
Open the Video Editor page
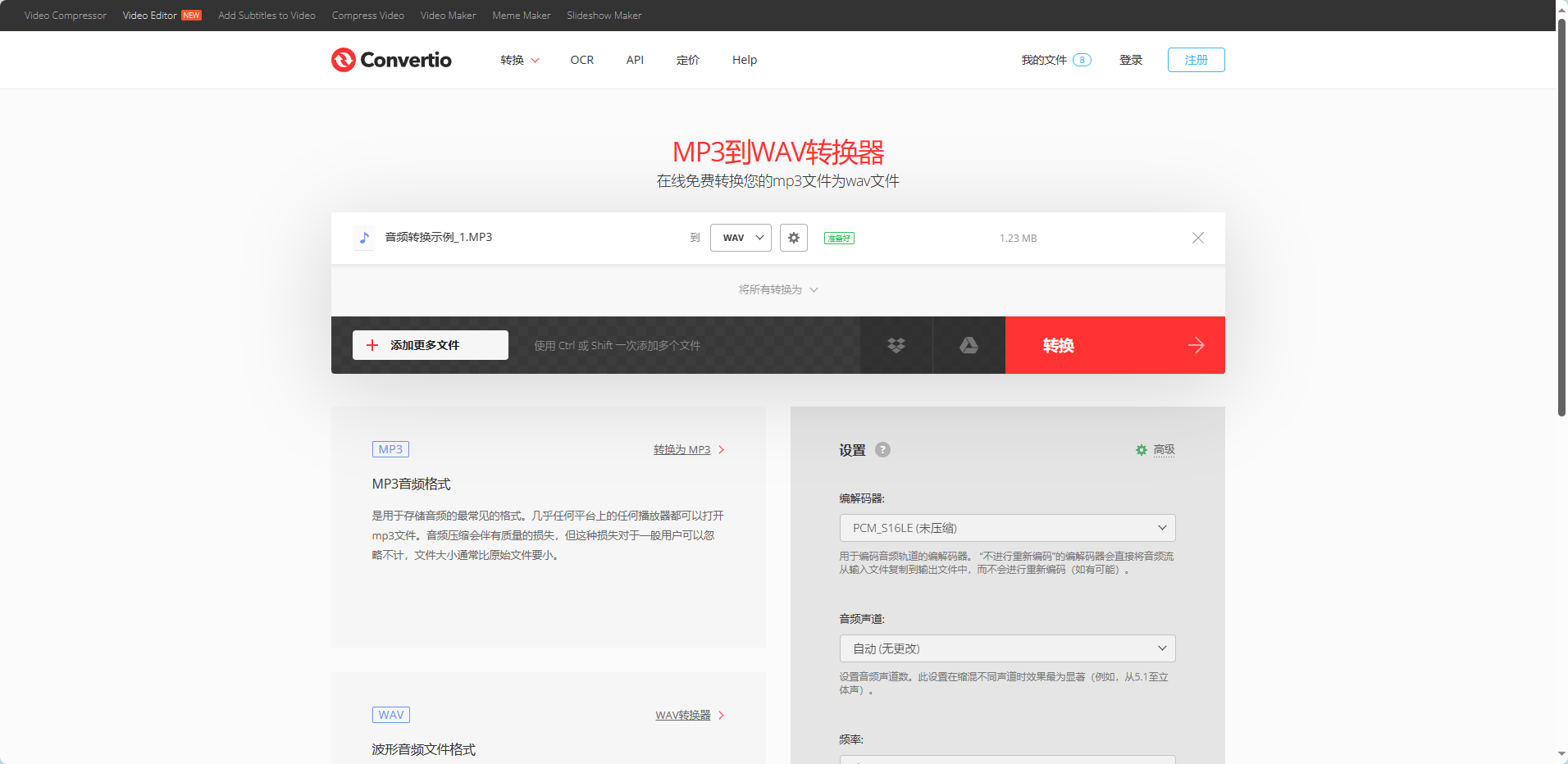152,15
